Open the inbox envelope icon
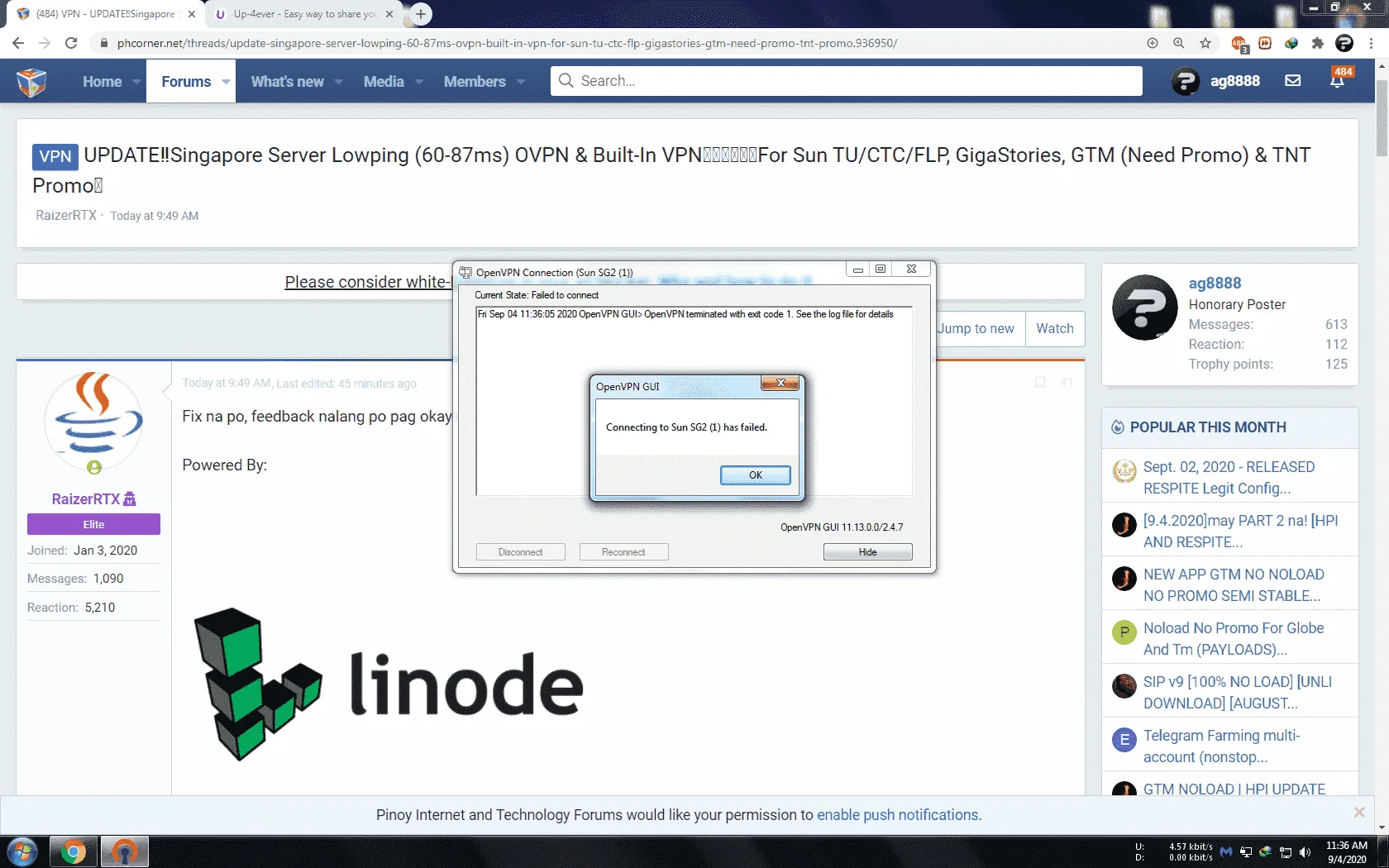1389x868 pixels. click(1293, 81)
